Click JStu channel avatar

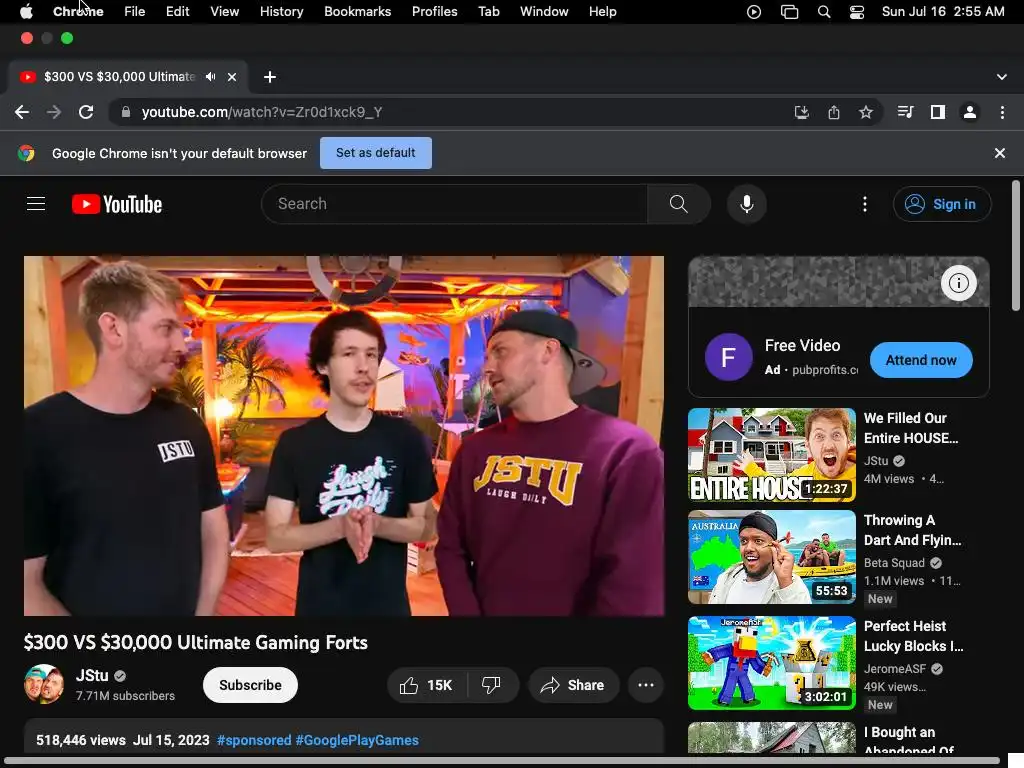click(44, 684)
